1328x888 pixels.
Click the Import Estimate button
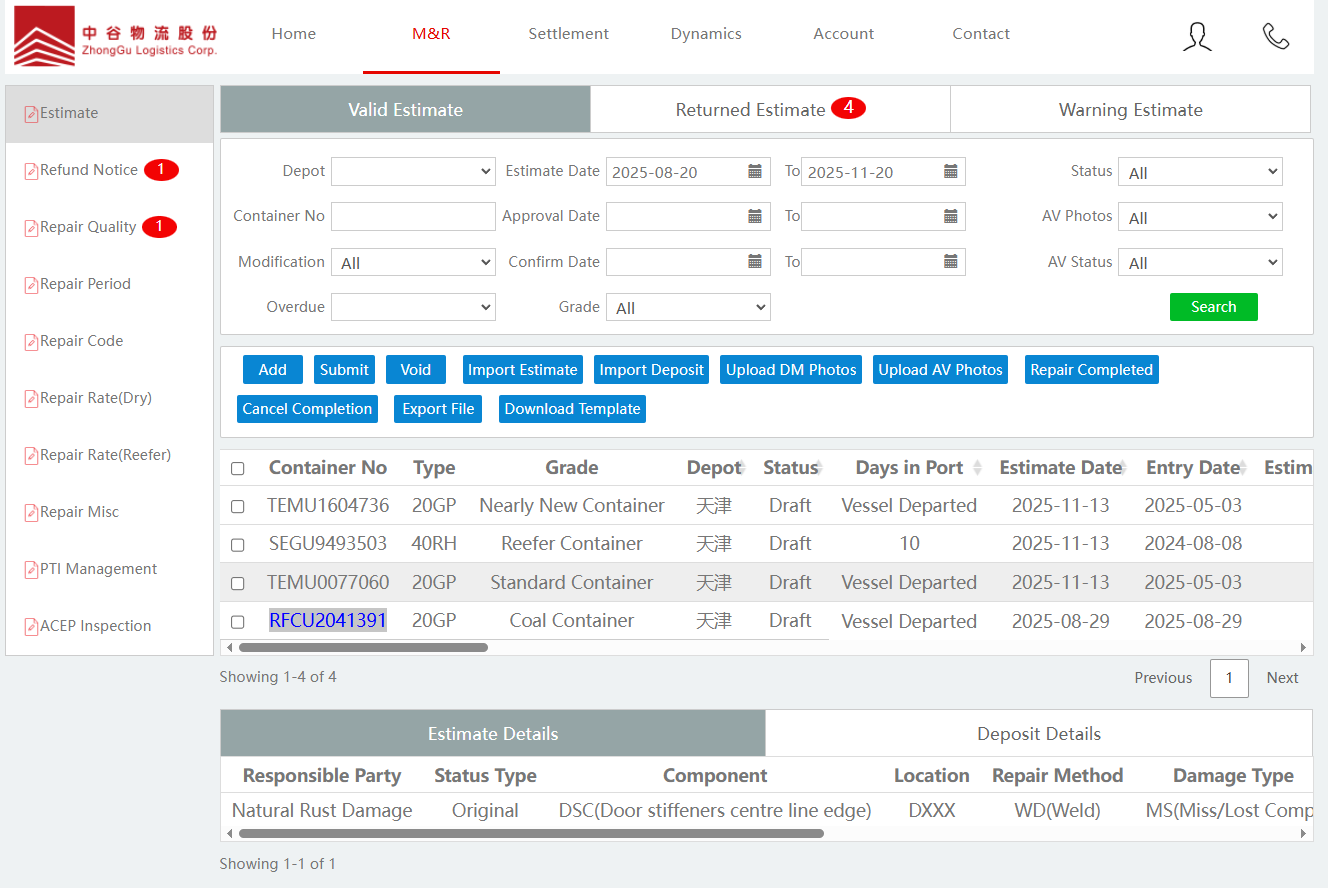522,370
